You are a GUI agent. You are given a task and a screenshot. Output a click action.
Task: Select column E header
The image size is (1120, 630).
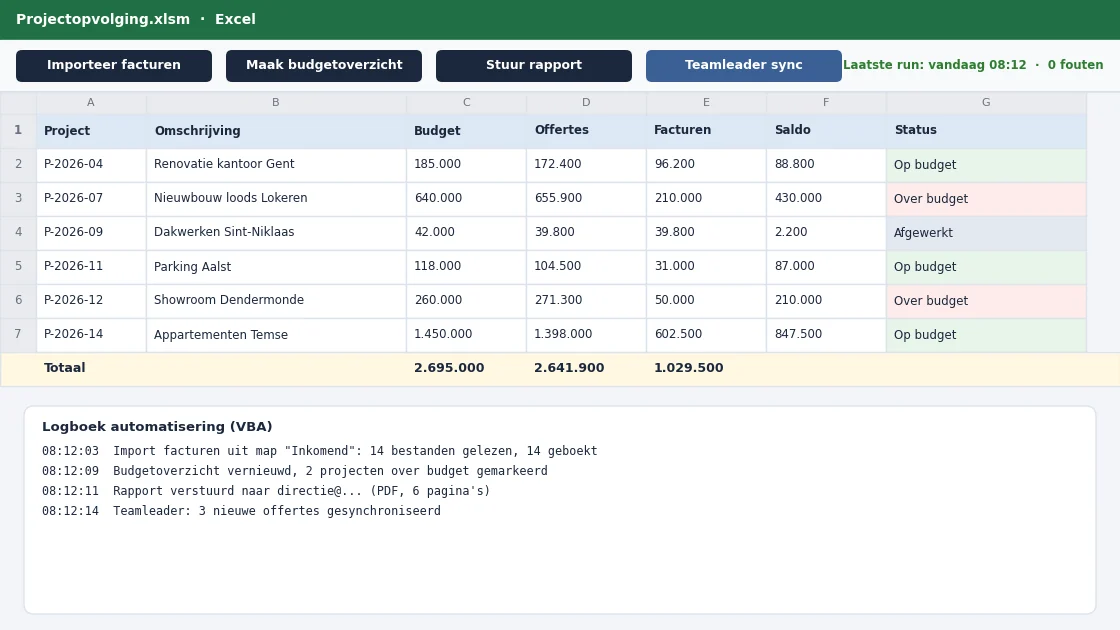tap(706, 102)
